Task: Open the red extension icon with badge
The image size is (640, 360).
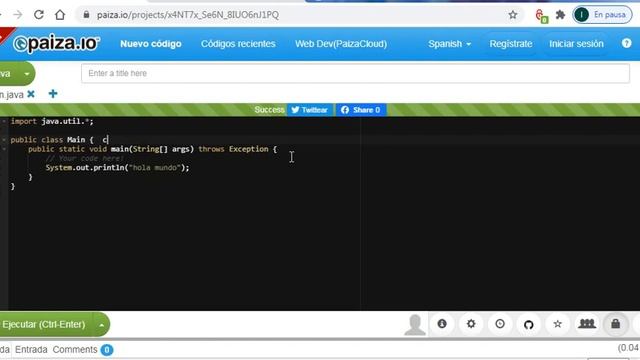Action: click(x=541, y=16)
